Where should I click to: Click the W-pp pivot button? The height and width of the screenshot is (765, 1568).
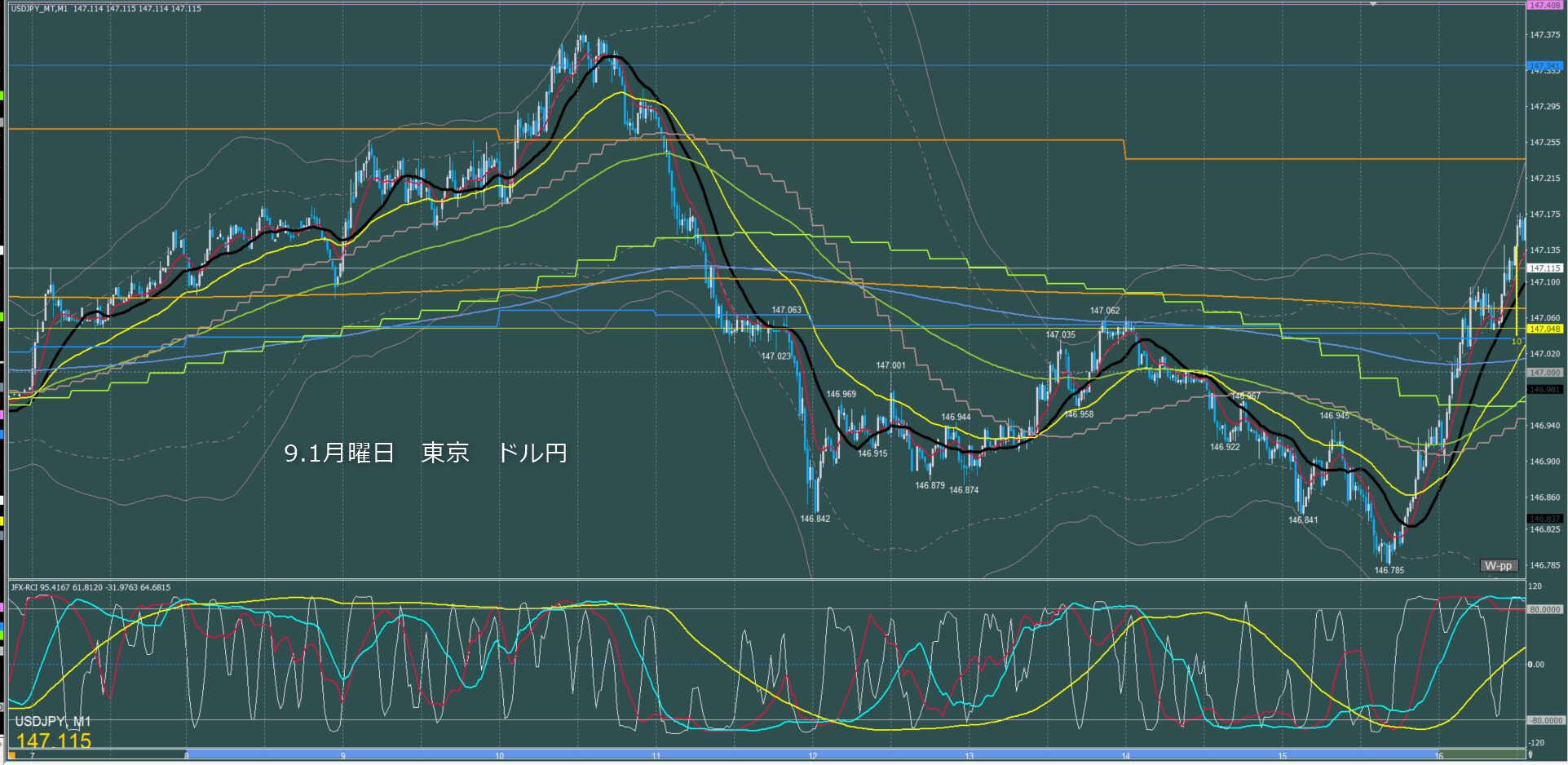pyautogui.click(x=1498, y=565)
